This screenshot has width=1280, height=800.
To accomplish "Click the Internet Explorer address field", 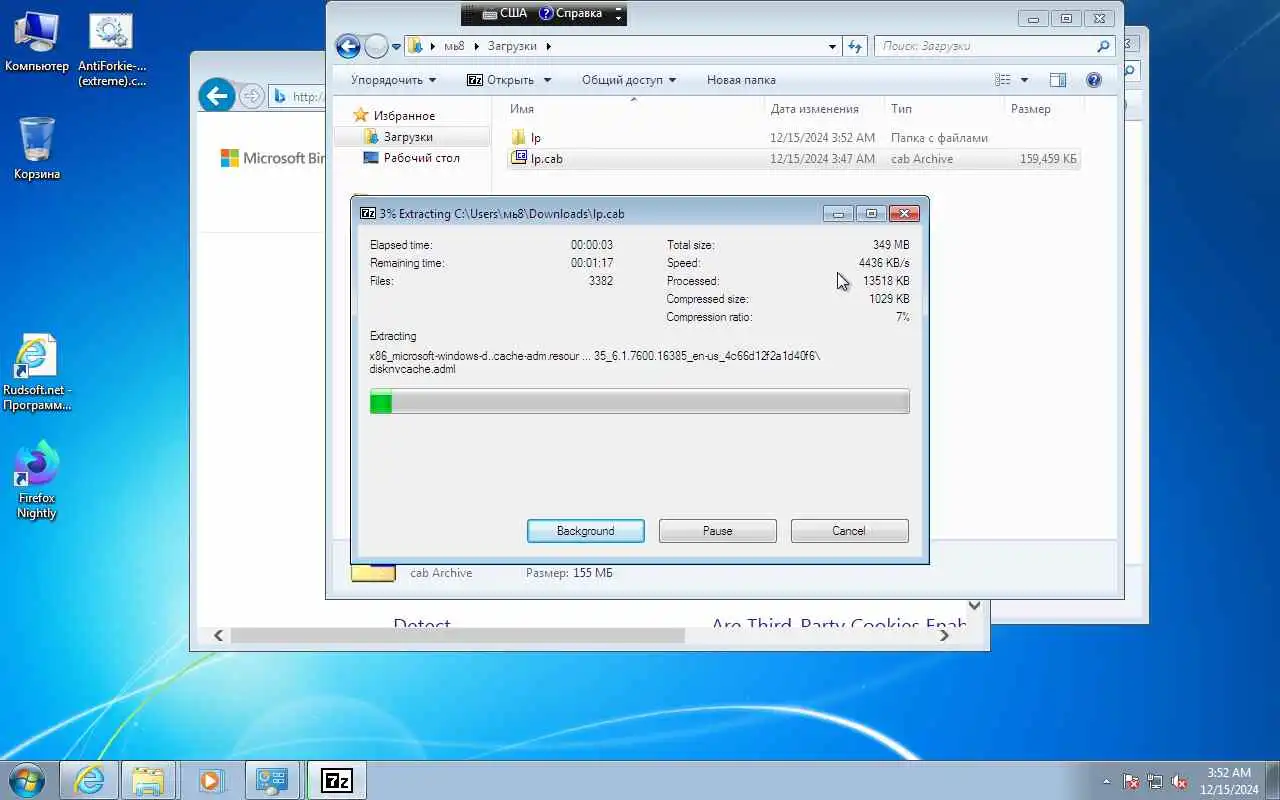I will (x=297, y=96).
